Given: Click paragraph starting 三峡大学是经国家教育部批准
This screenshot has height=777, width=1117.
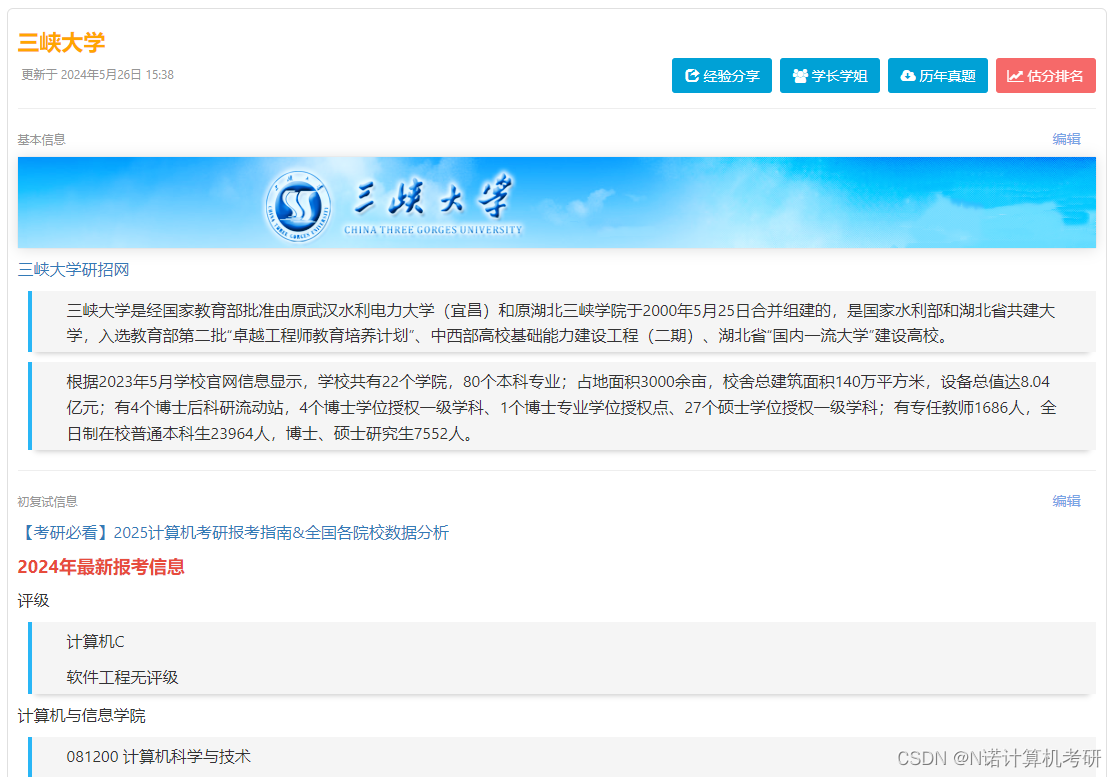Looking at the screenshot, I should pyautogui.click(x=561, y=323).
